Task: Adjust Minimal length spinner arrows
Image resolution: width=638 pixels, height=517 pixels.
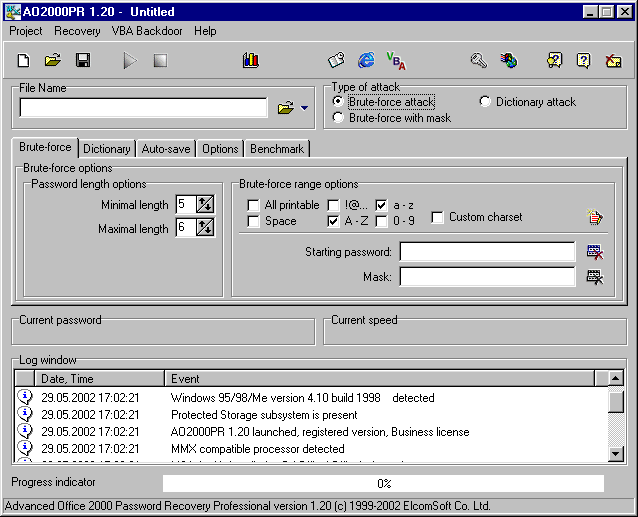Action: (205, 204)
